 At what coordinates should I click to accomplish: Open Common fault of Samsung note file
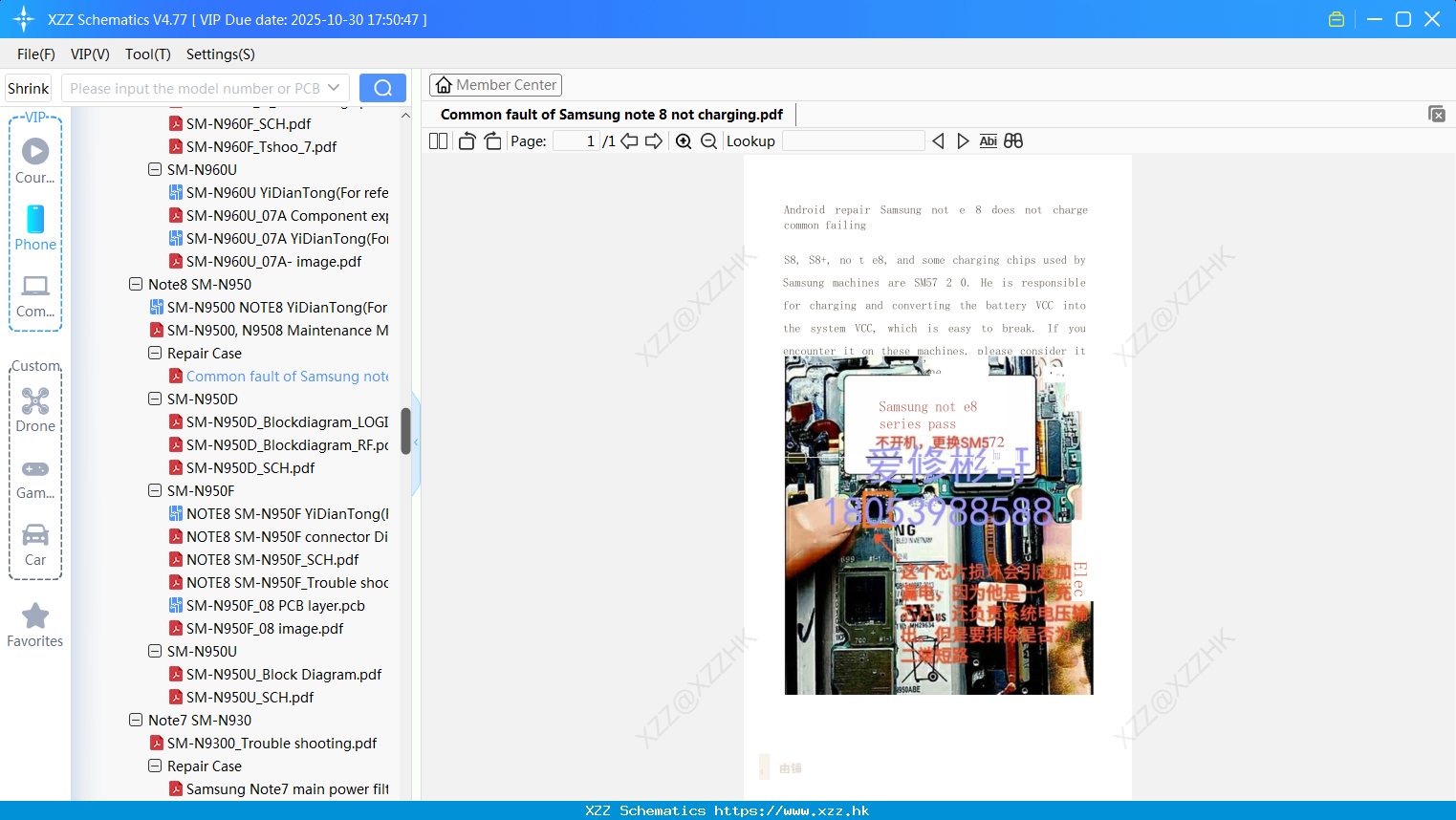tap(287, 376)
